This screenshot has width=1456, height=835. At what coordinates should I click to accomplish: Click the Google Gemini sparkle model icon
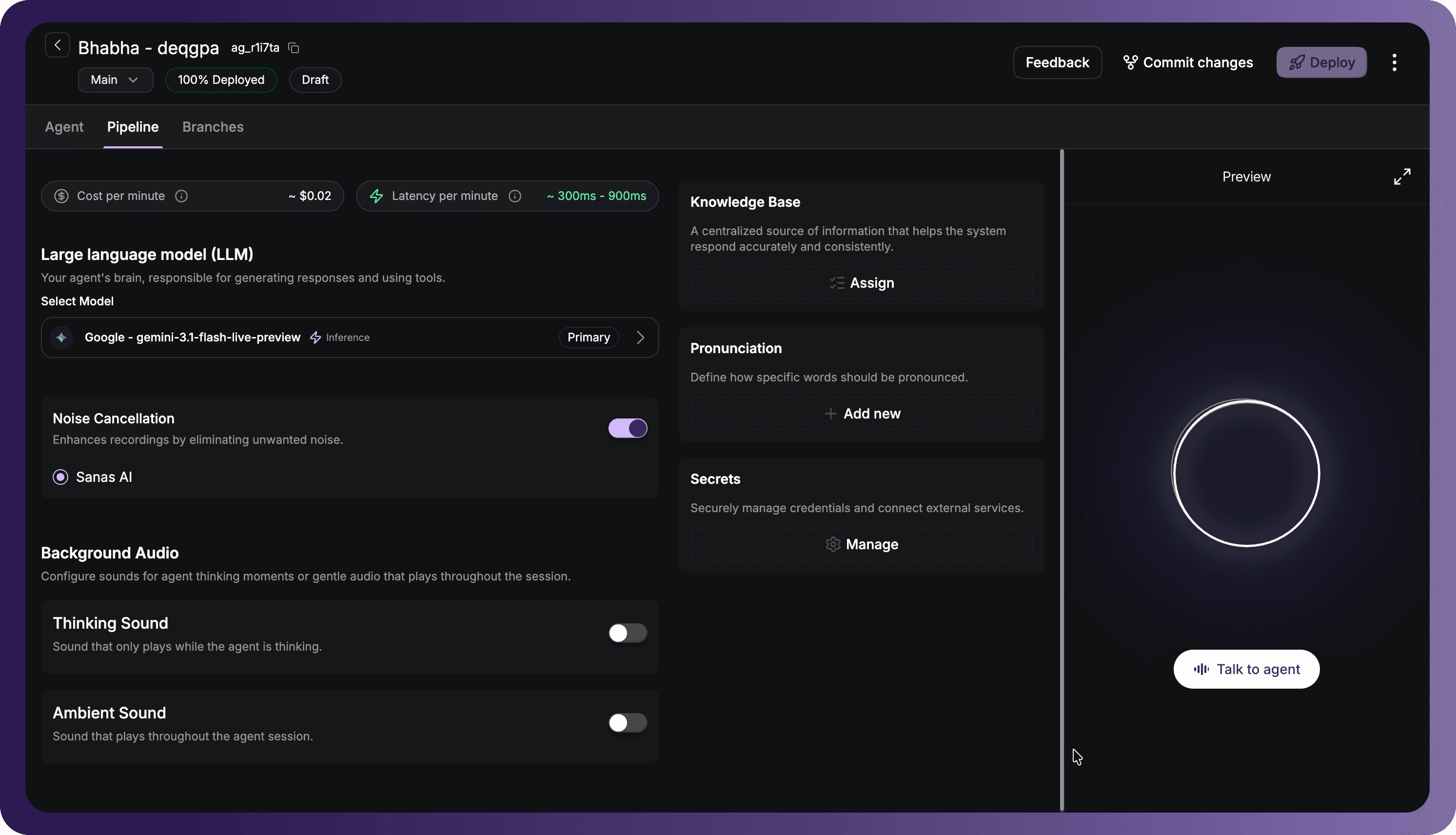tap(61, 337)
